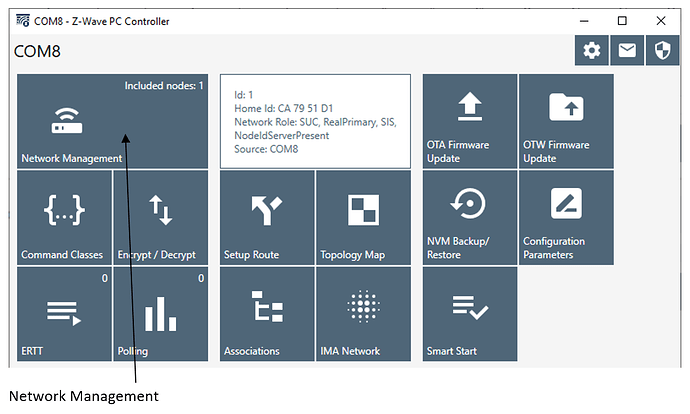This screenshot has width=690, height=414.
Task: Open NVM Backup/Restore tile
Action: tap(470, 217)
